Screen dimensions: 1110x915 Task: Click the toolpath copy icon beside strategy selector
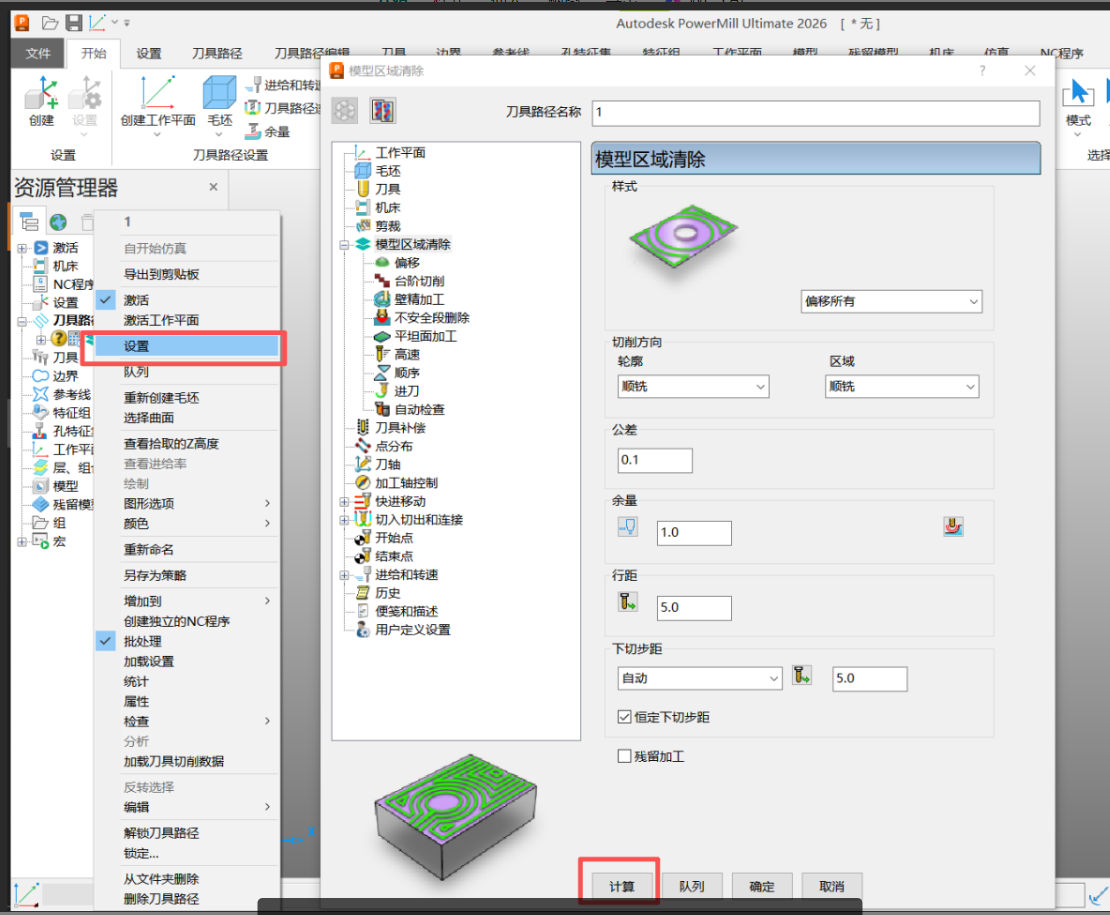(383, 110)
